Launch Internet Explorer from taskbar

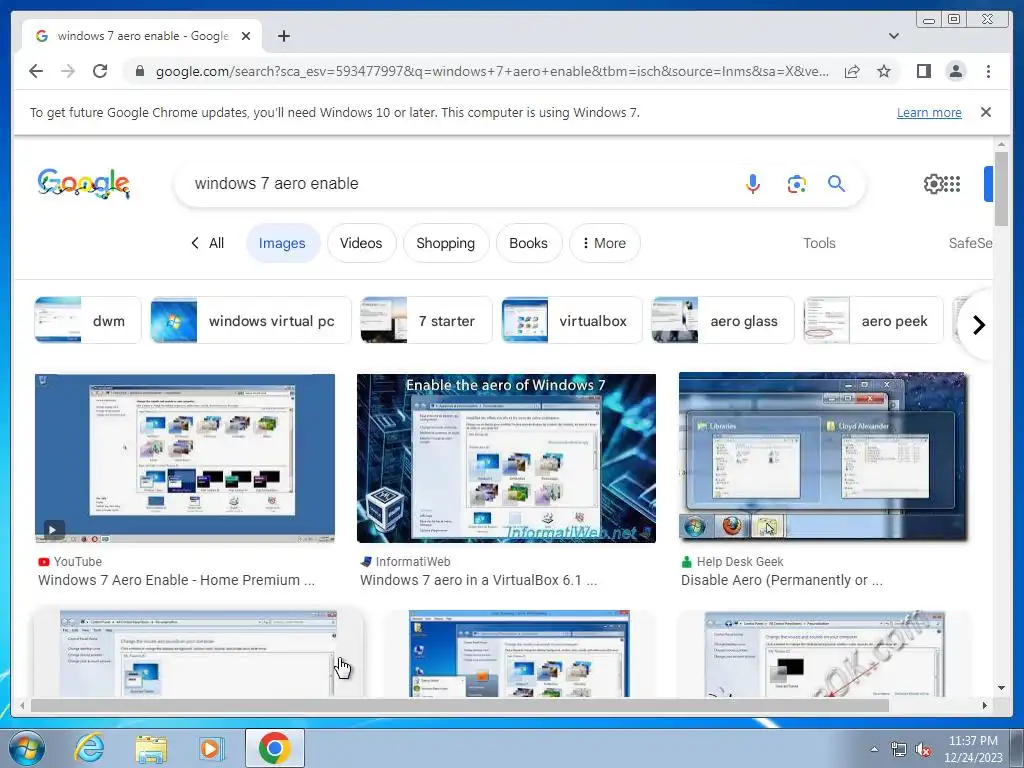[x=89, y=748]
